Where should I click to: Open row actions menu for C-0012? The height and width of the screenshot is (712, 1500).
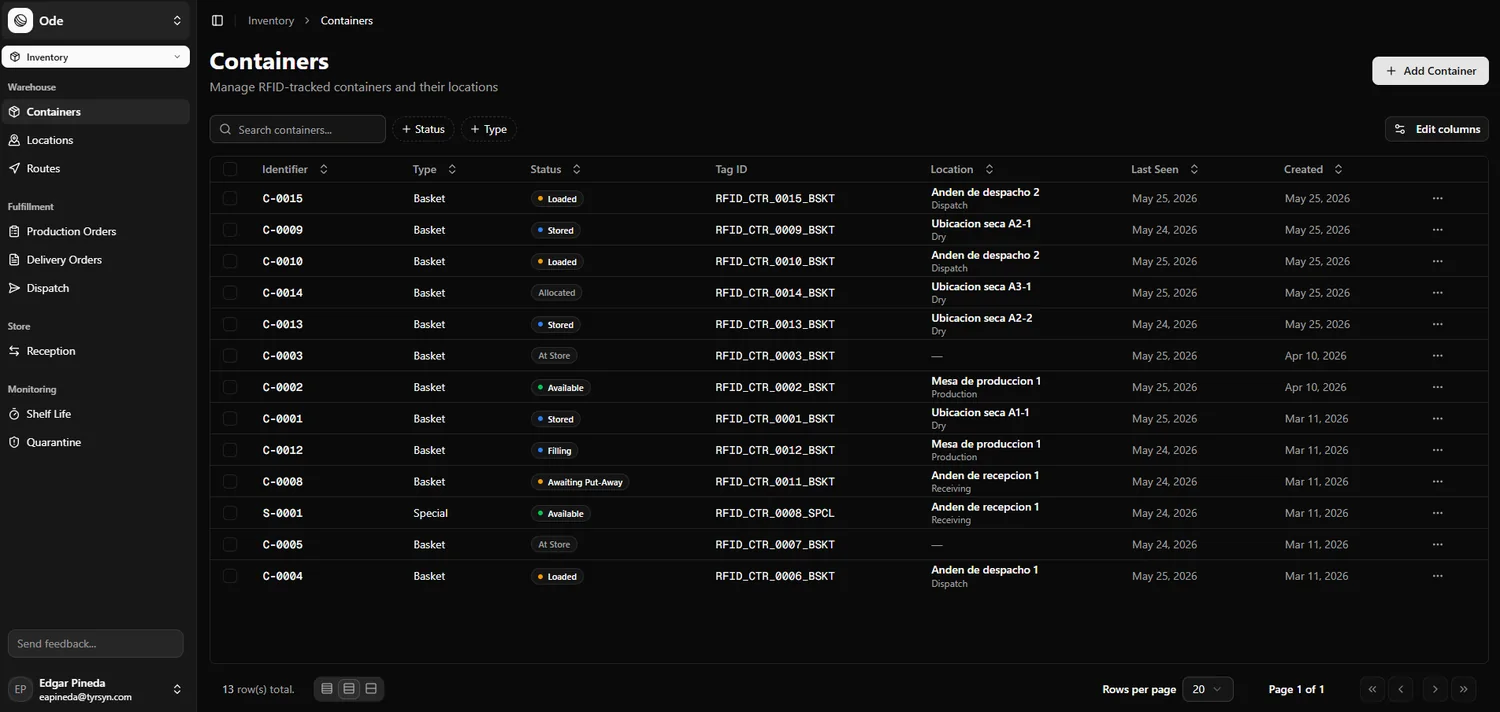click(1437, 450)
